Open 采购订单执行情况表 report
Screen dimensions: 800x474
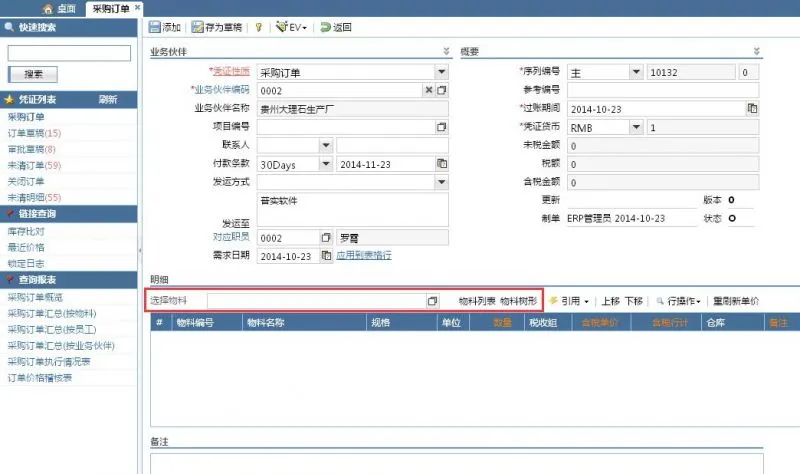49,362
